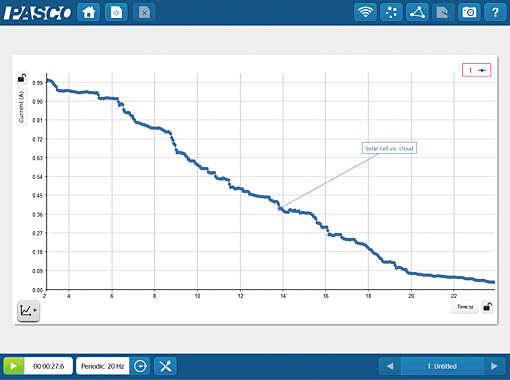Toggle run 1 in the legend
Image resolution: width=510 pixels, height=380 pixels.
click(x=476, y=70)
